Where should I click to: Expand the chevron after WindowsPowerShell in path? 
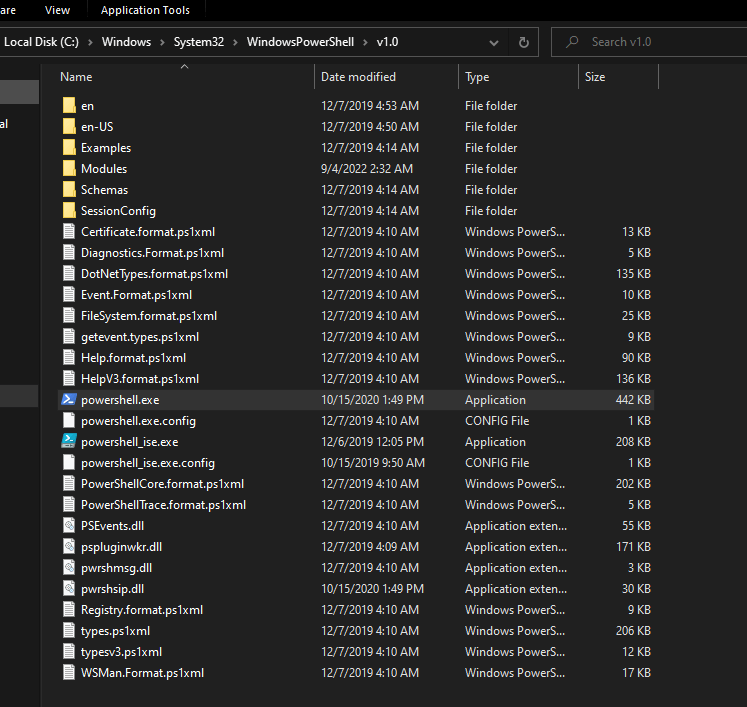click(365, 42)
